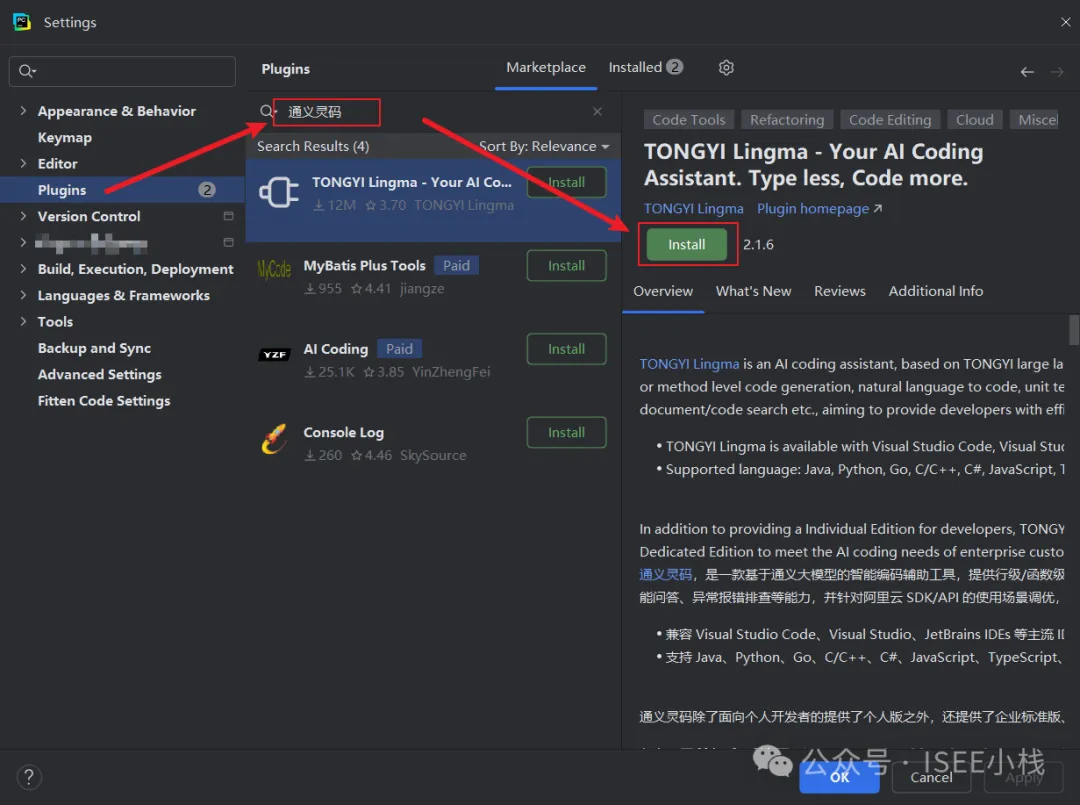Image resolution: width=1080 pixels, height=805 pixels.
Task: Click the TONGYI Lingma plug icon
Action: pos(279,192)
